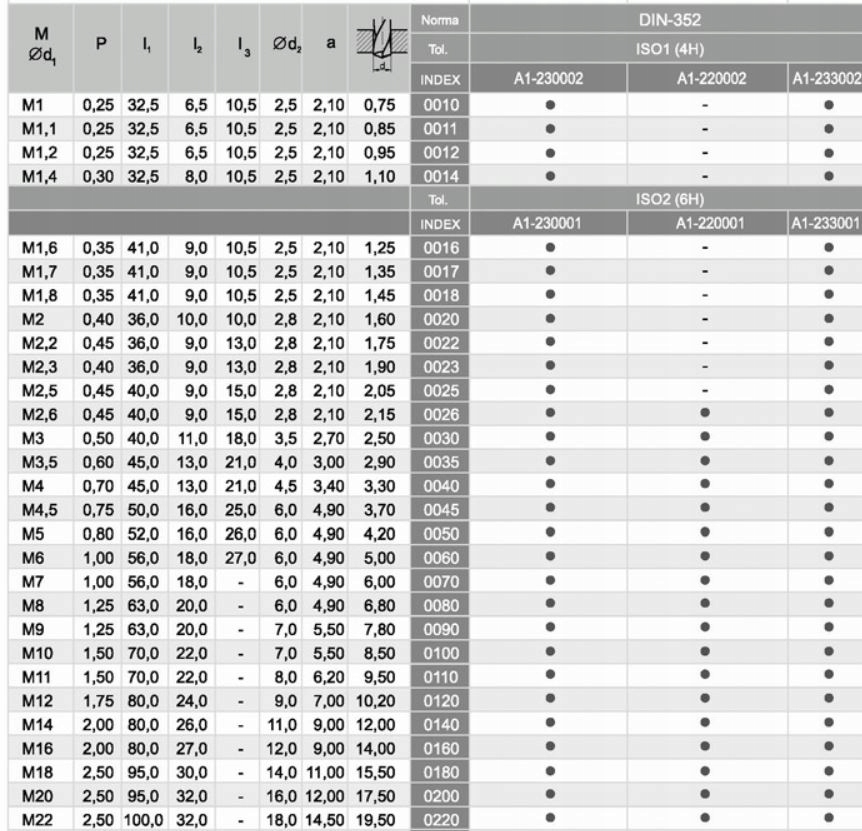Select the M16 thread size label

pyautogui.click(x=37, y=749)
